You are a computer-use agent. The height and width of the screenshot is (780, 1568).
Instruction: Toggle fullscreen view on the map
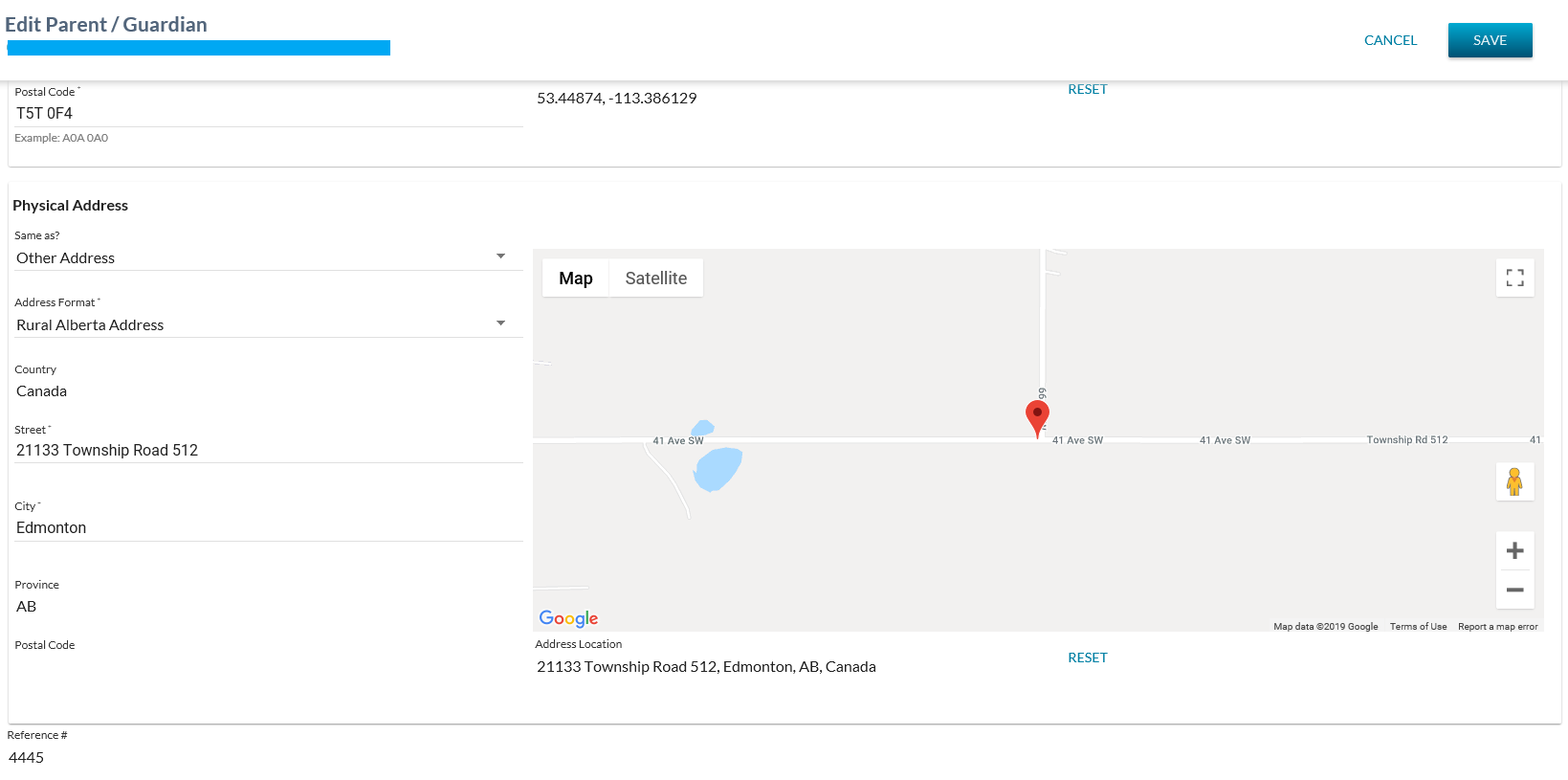(x=1514, y=278)
